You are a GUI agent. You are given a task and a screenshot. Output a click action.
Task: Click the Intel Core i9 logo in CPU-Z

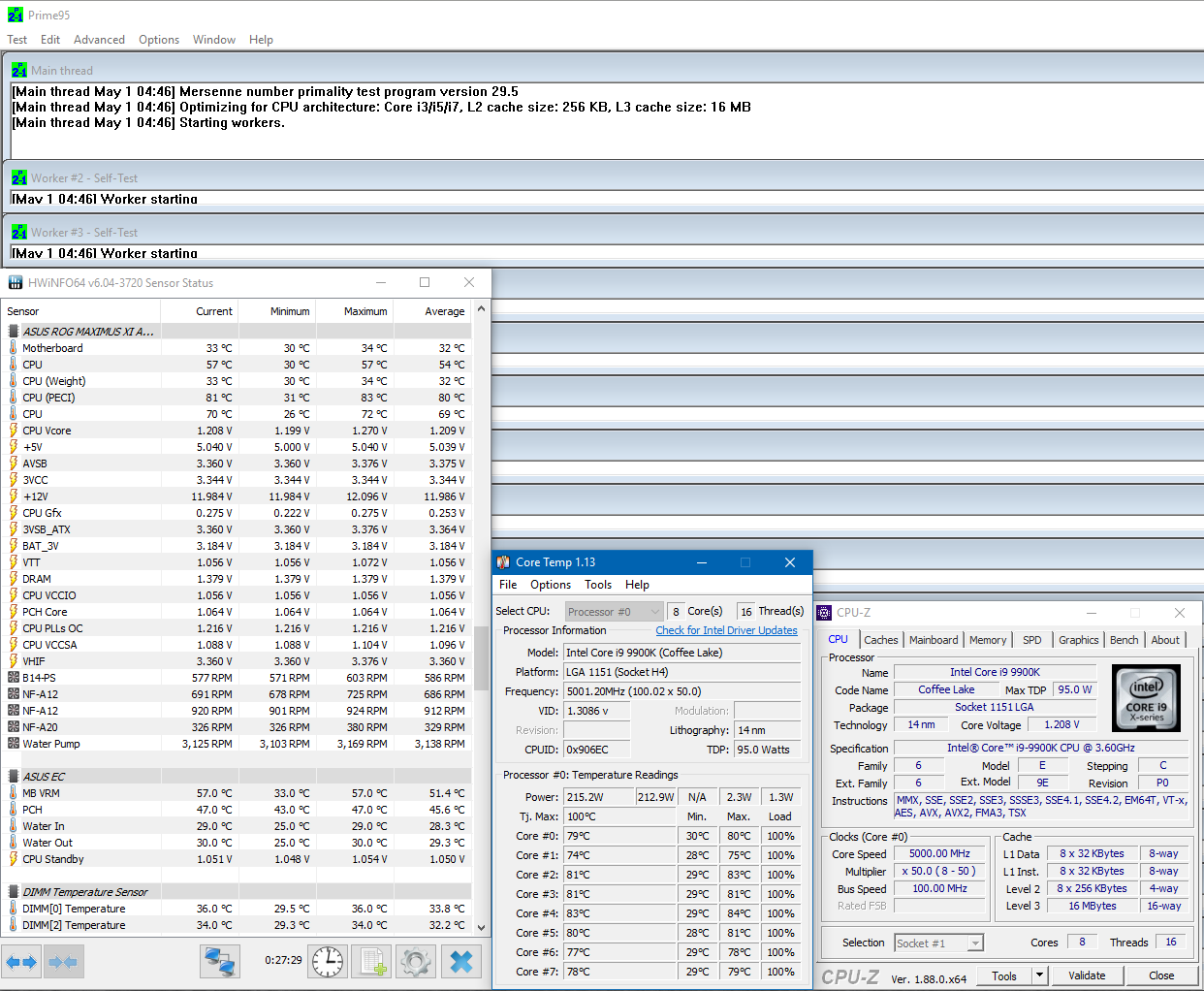click(x=1146, y=698)
